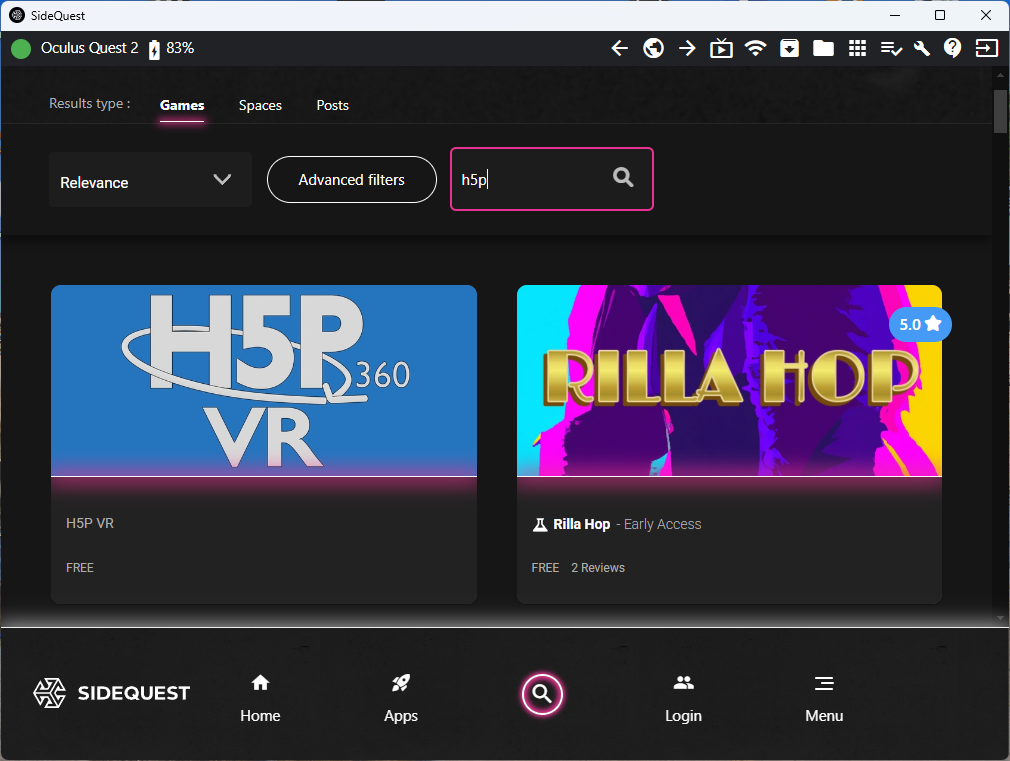Open the screen streaming TV icon
1010x761 pixels.
click(721, 48)
